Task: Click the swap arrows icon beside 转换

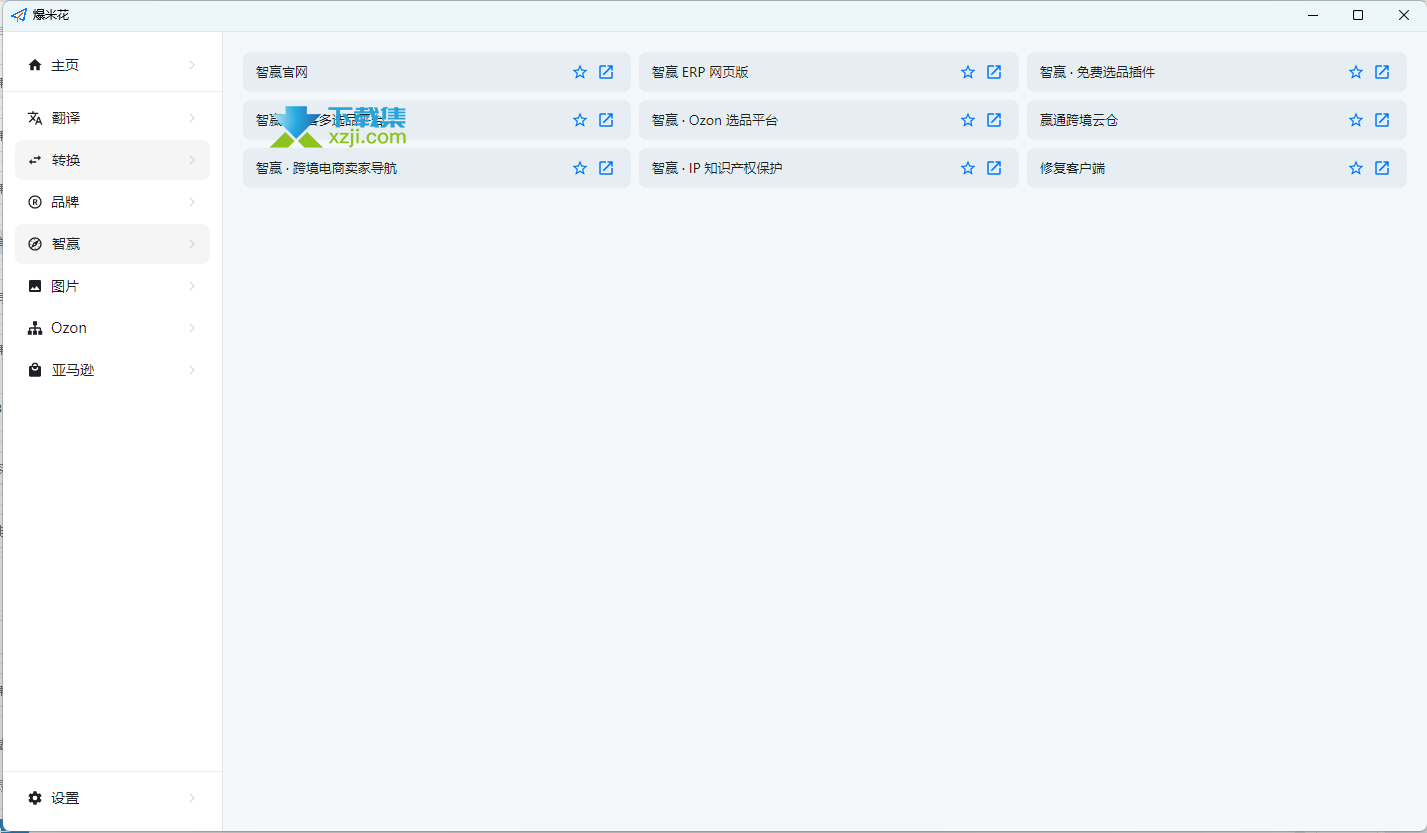Action: pyautogui.click(x=35, y=160)
